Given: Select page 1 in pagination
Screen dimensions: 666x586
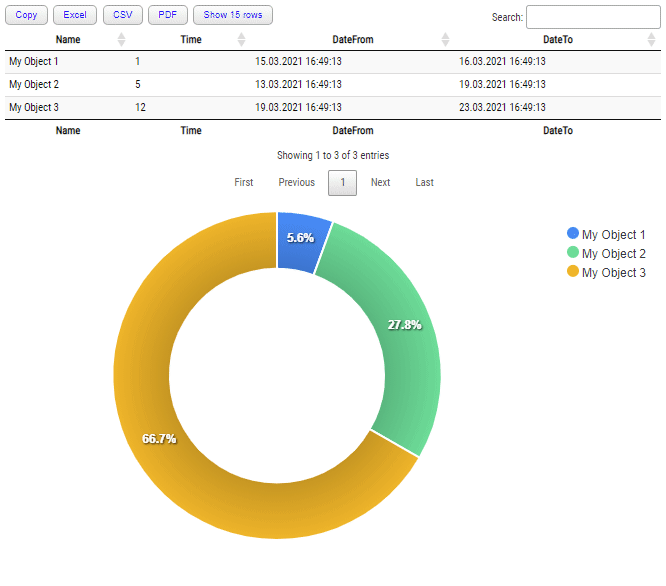Looking at the screenshot, I should 342,183.
